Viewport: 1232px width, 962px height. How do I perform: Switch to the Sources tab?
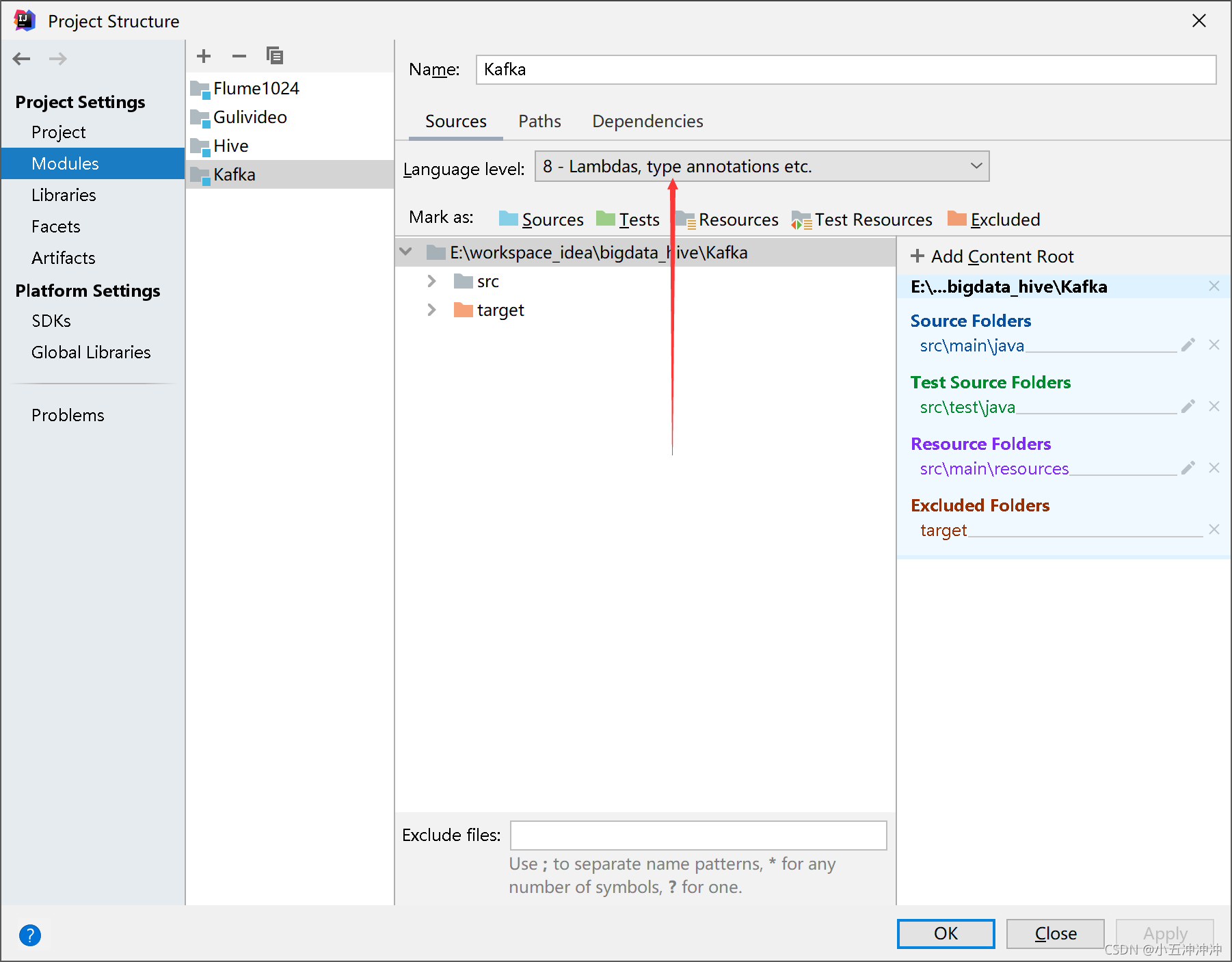tap(456, 122)
